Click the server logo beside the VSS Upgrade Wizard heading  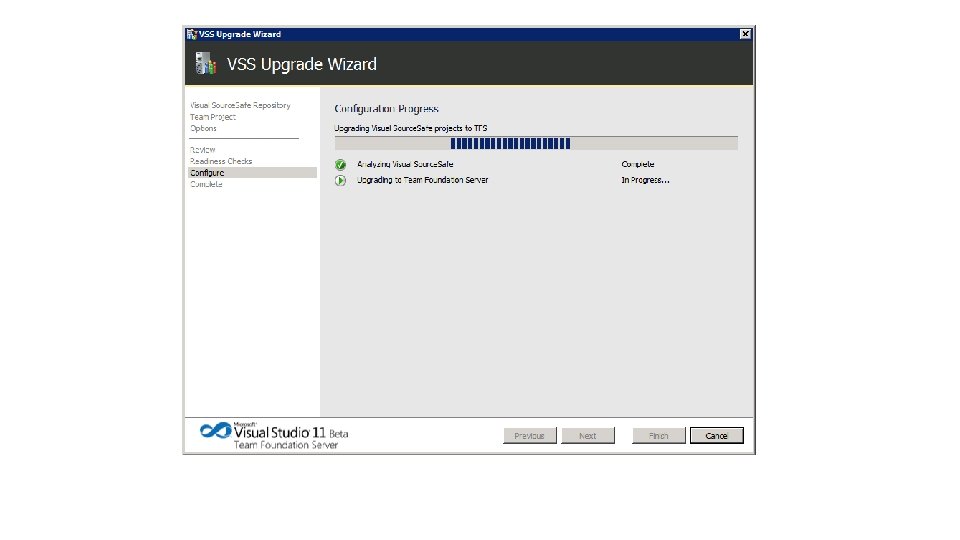[206, 63]
